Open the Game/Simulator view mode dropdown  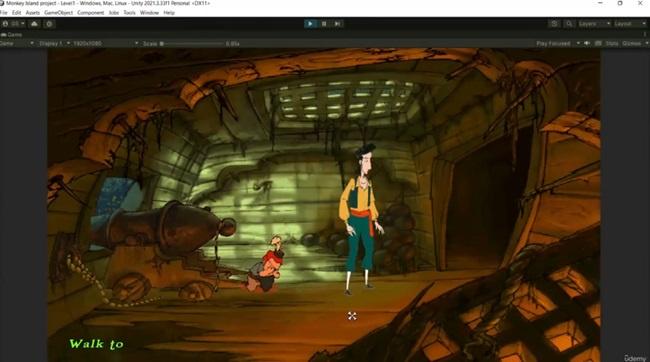point(17,44)
